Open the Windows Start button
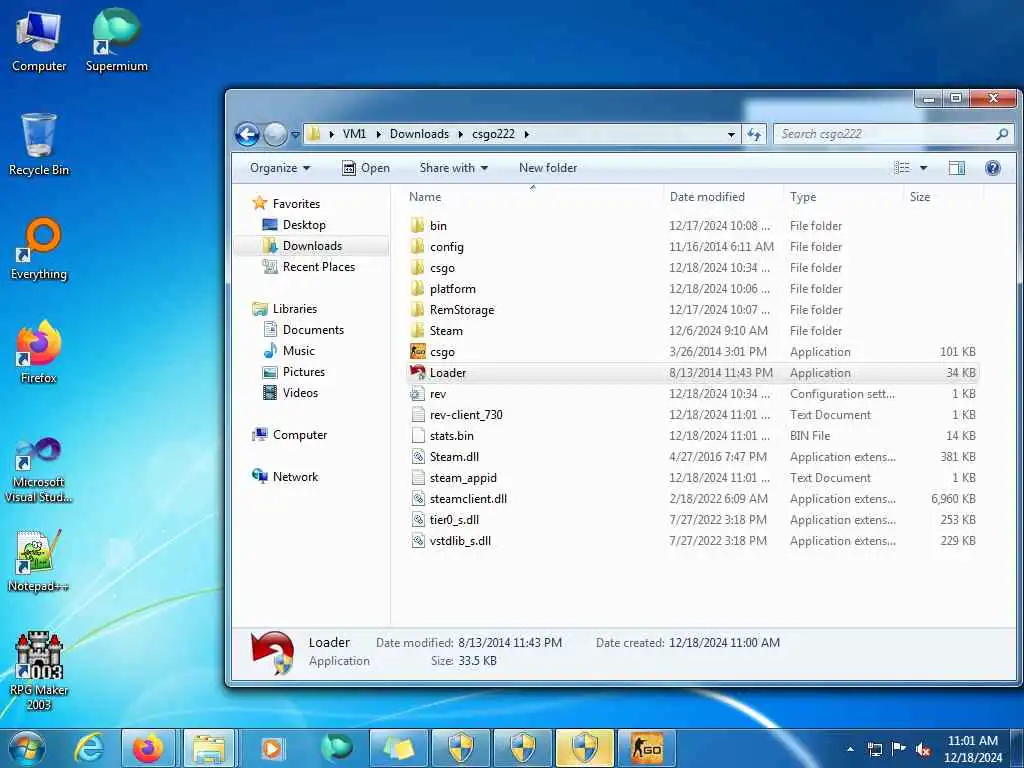Screen dimensions: 1024x768 [x=27, y=748]
